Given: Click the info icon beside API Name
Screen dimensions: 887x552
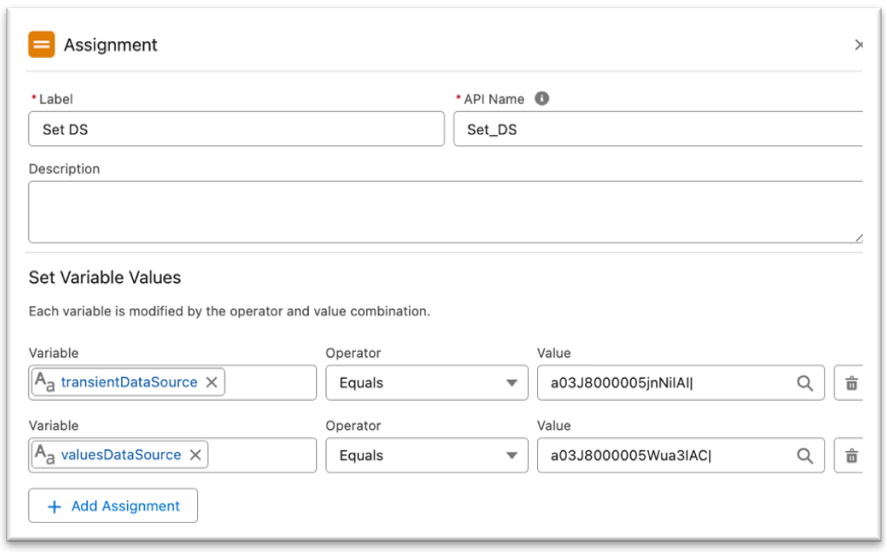Looking at the screenshot, I should (542, 99).
